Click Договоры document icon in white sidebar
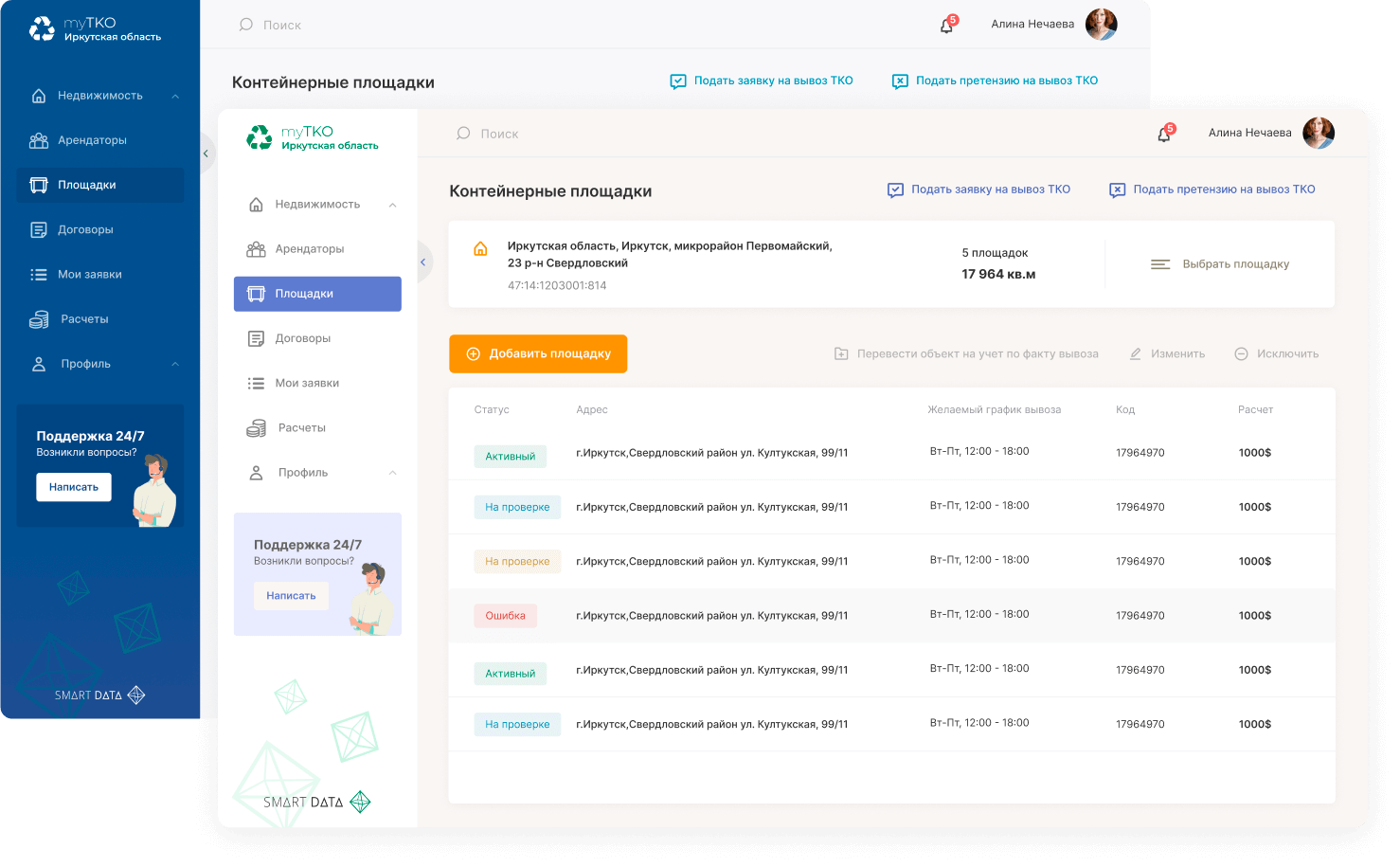This screenshot has width=1400, height=867. tap(256, 338)
